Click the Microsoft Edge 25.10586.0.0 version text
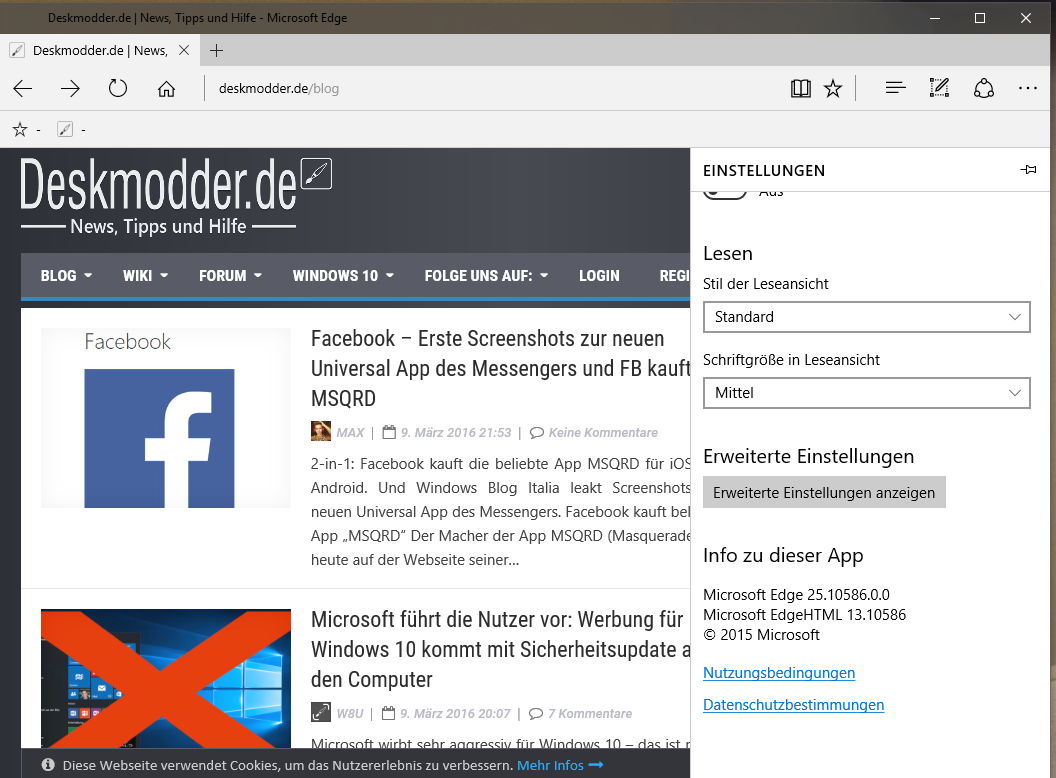The width and height of the screenshot is (1056, 778). pyautogui.click(x=796, y=595)
